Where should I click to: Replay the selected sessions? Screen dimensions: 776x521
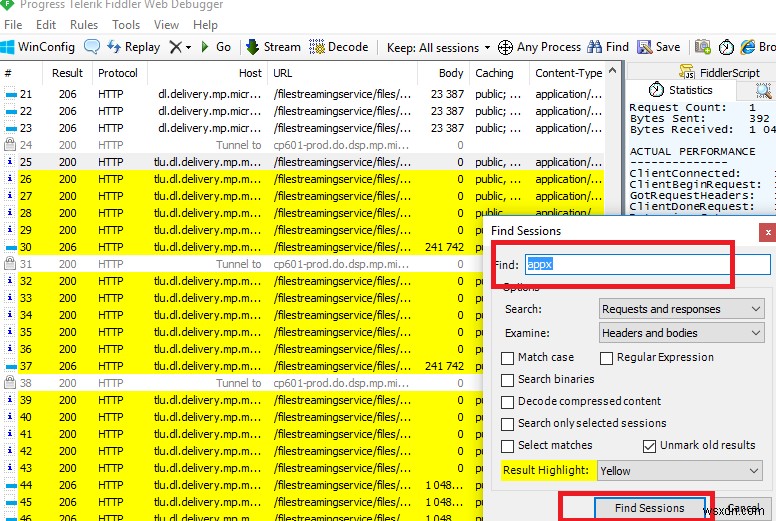tap(133, 47)
